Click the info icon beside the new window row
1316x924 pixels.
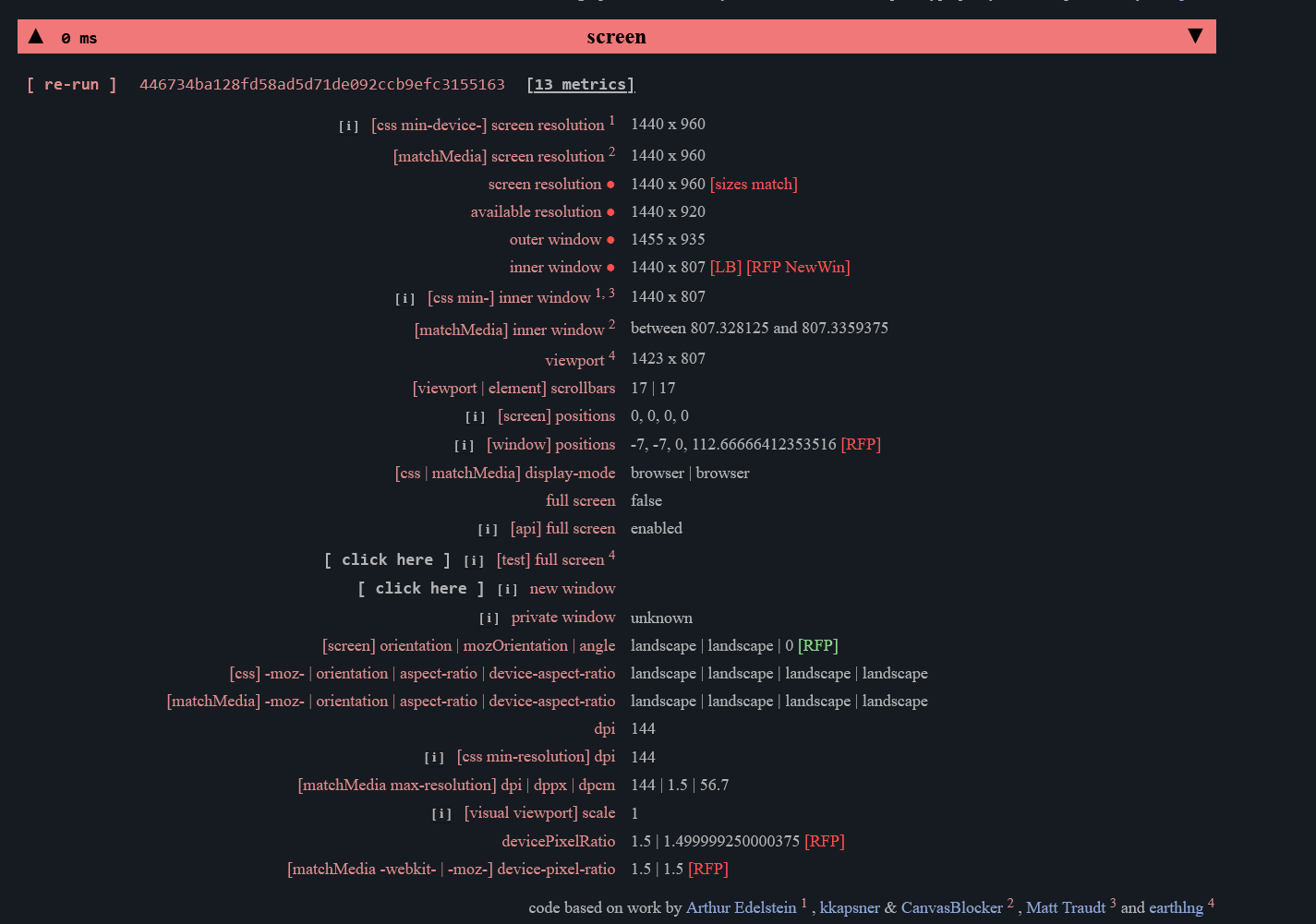coord(507,588)
